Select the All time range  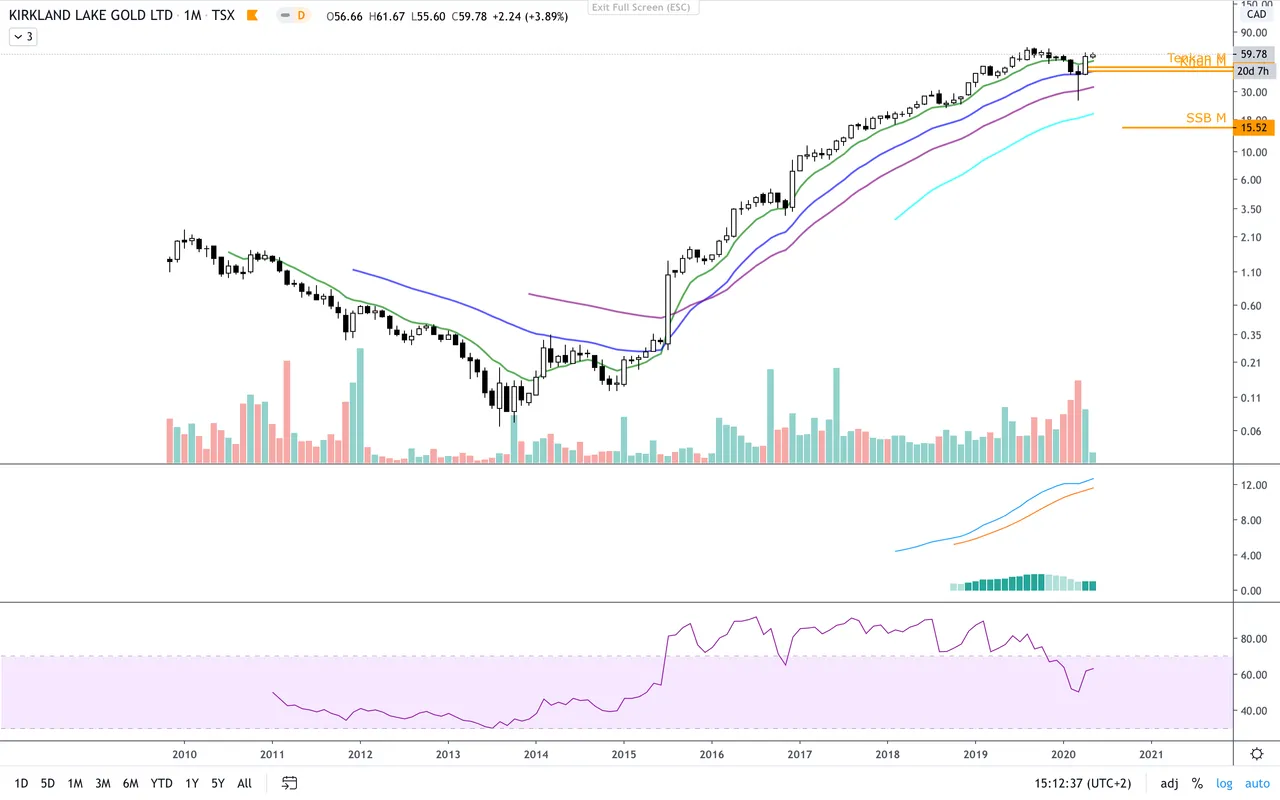[x=244, y=784]
